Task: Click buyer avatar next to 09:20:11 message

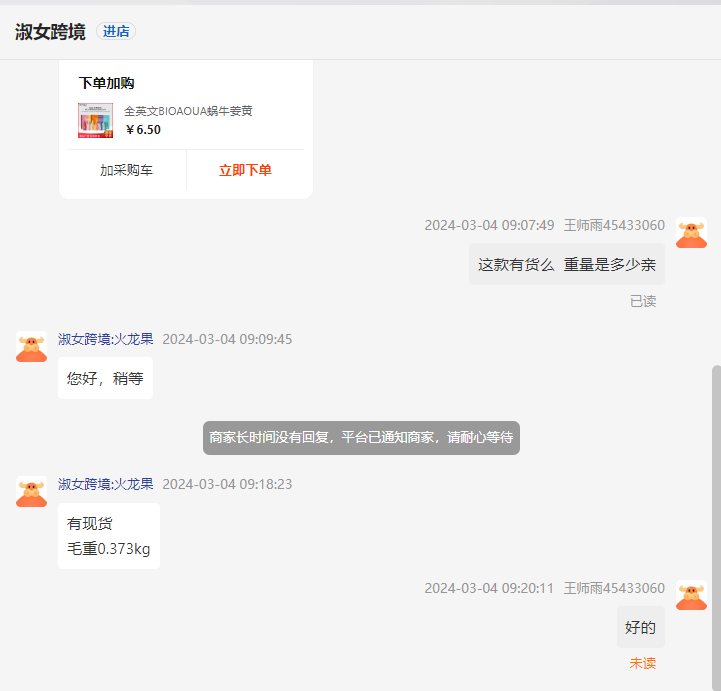Action: pos(691,596)
